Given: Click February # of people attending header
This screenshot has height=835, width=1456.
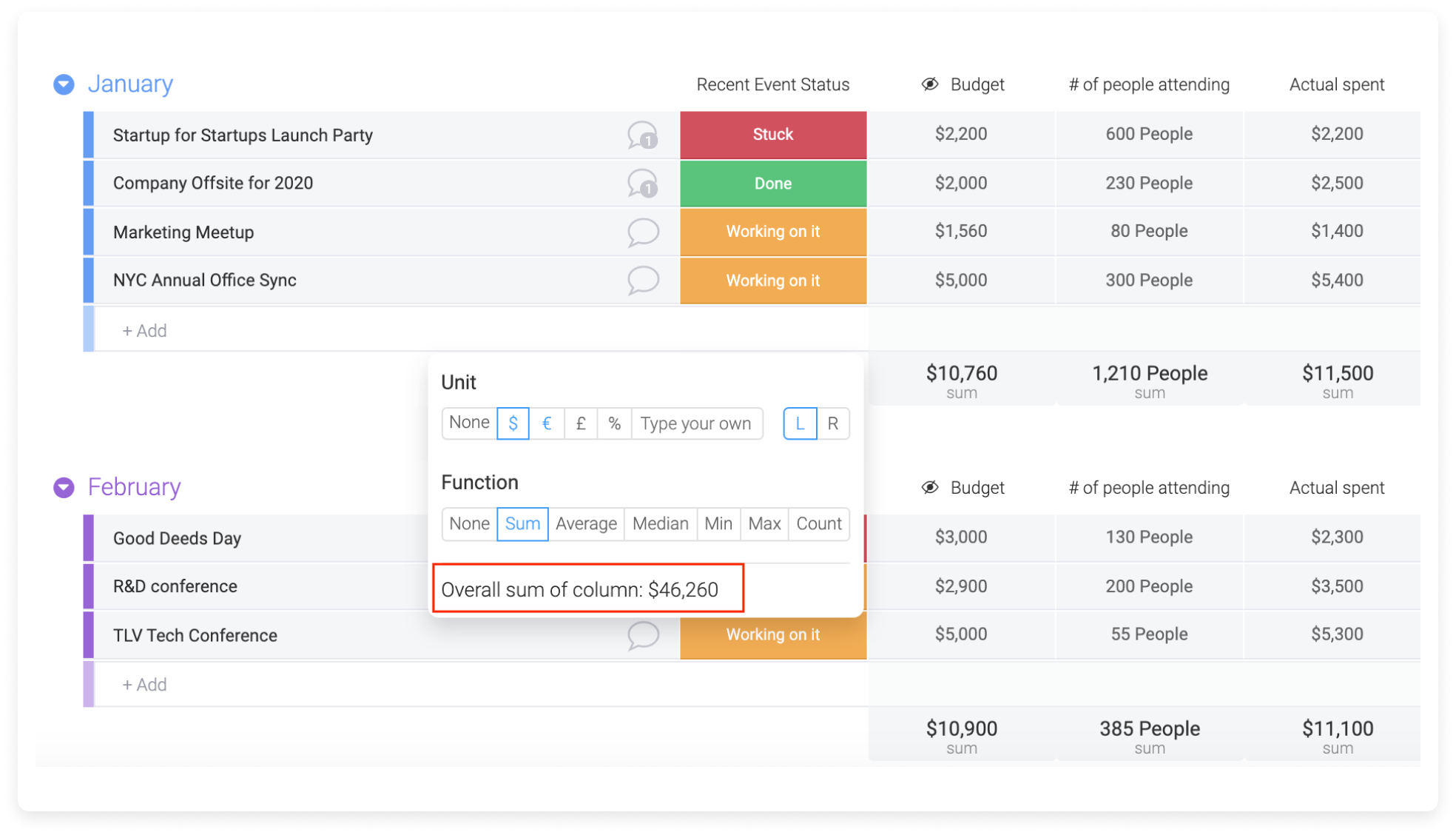Looking at the screenshot, I should coord(1149,488).
